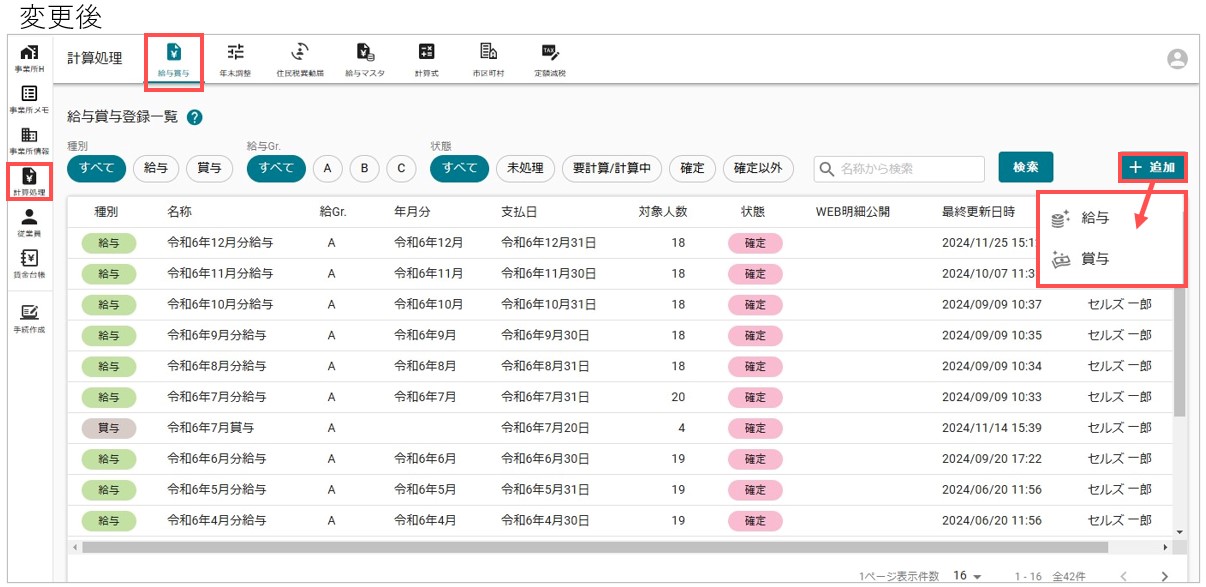Click the horizontal scrollbar left arrow
This screenshot has height=587, width=1206.
pyautogui.click(x=76, y=548)
